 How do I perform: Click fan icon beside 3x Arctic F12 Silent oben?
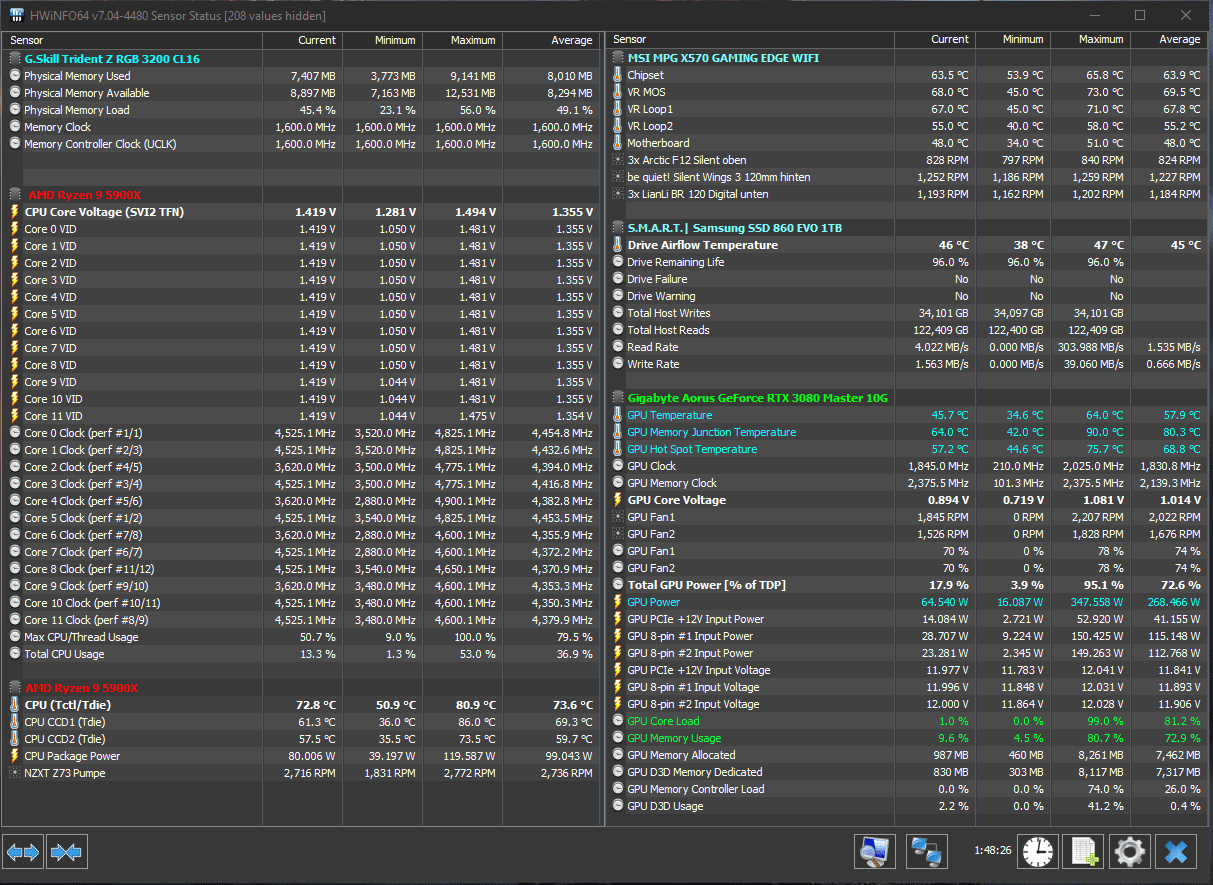(x=617, y=160)
